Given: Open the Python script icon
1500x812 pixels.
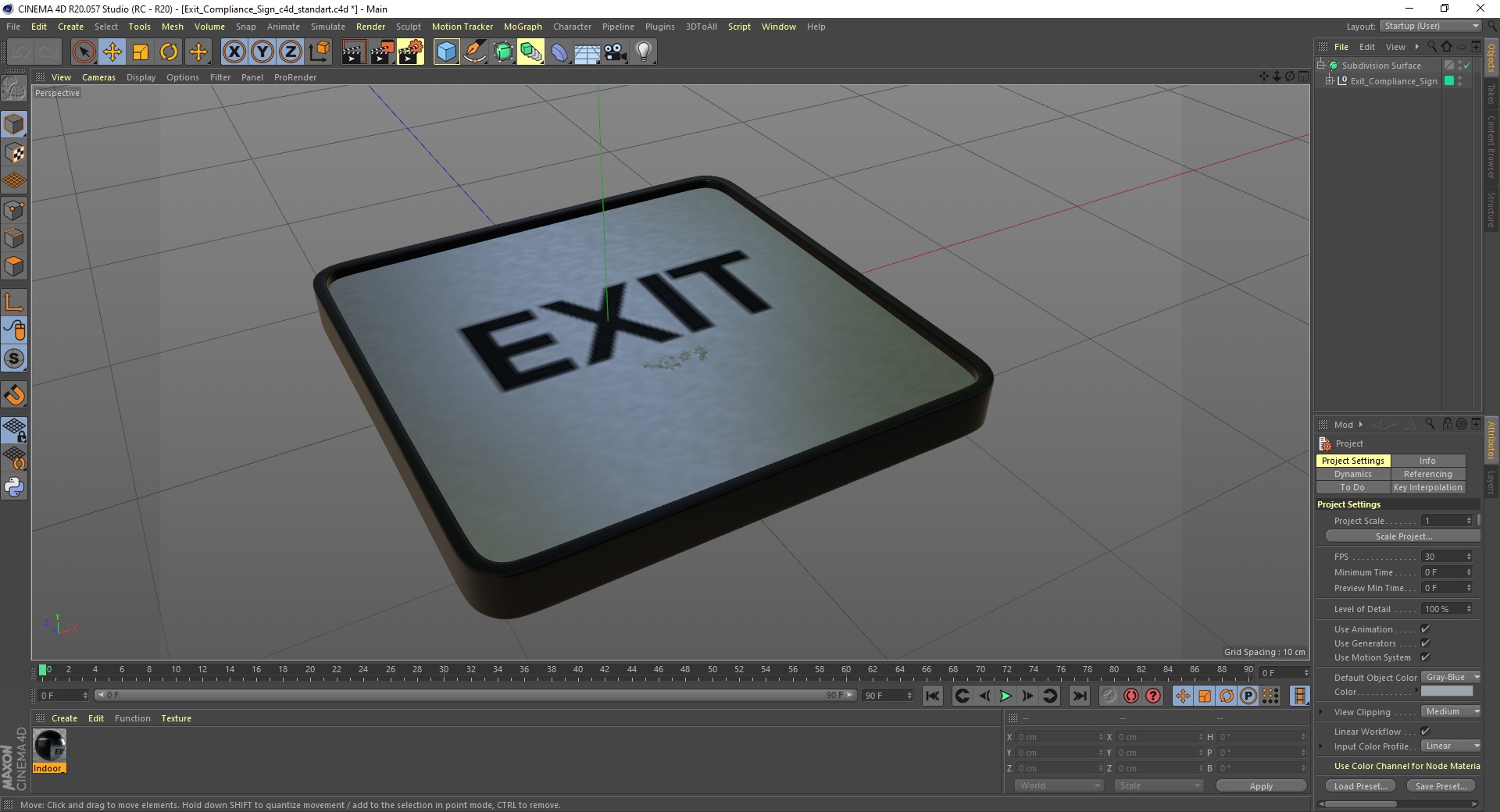Looking at the screenshot, I should [14, 487].
